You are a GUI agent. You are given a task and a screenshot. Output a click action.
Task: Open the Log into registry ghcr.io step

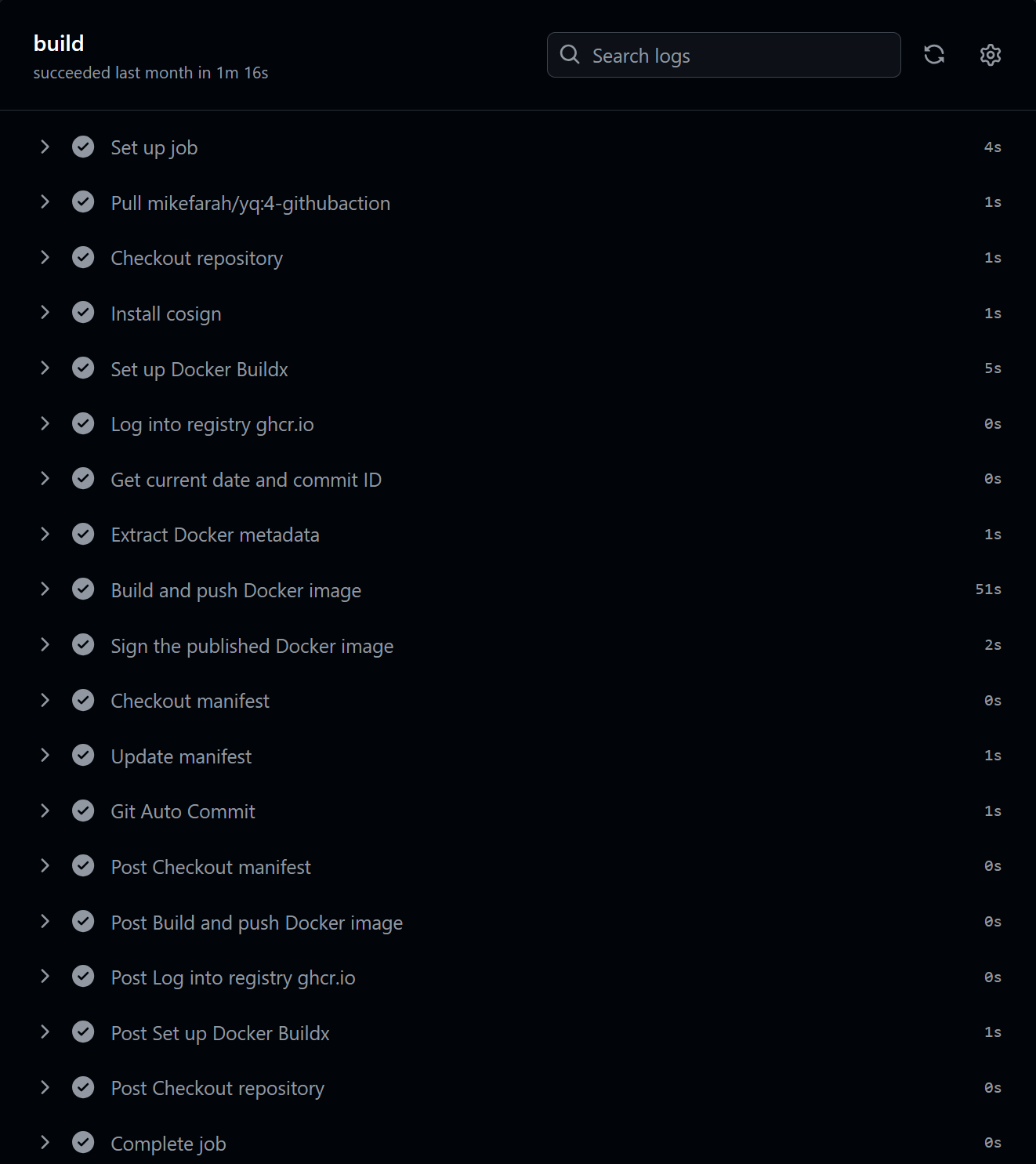click(x=212, y=424)
